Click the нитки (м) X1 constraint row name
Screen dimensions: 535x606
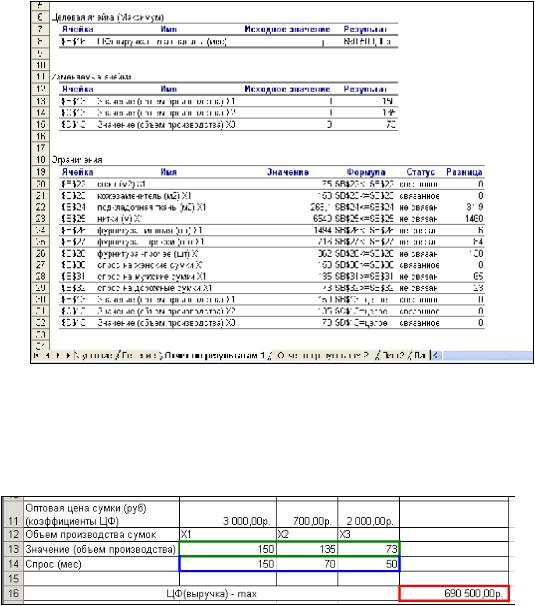[x=119, y=219]
